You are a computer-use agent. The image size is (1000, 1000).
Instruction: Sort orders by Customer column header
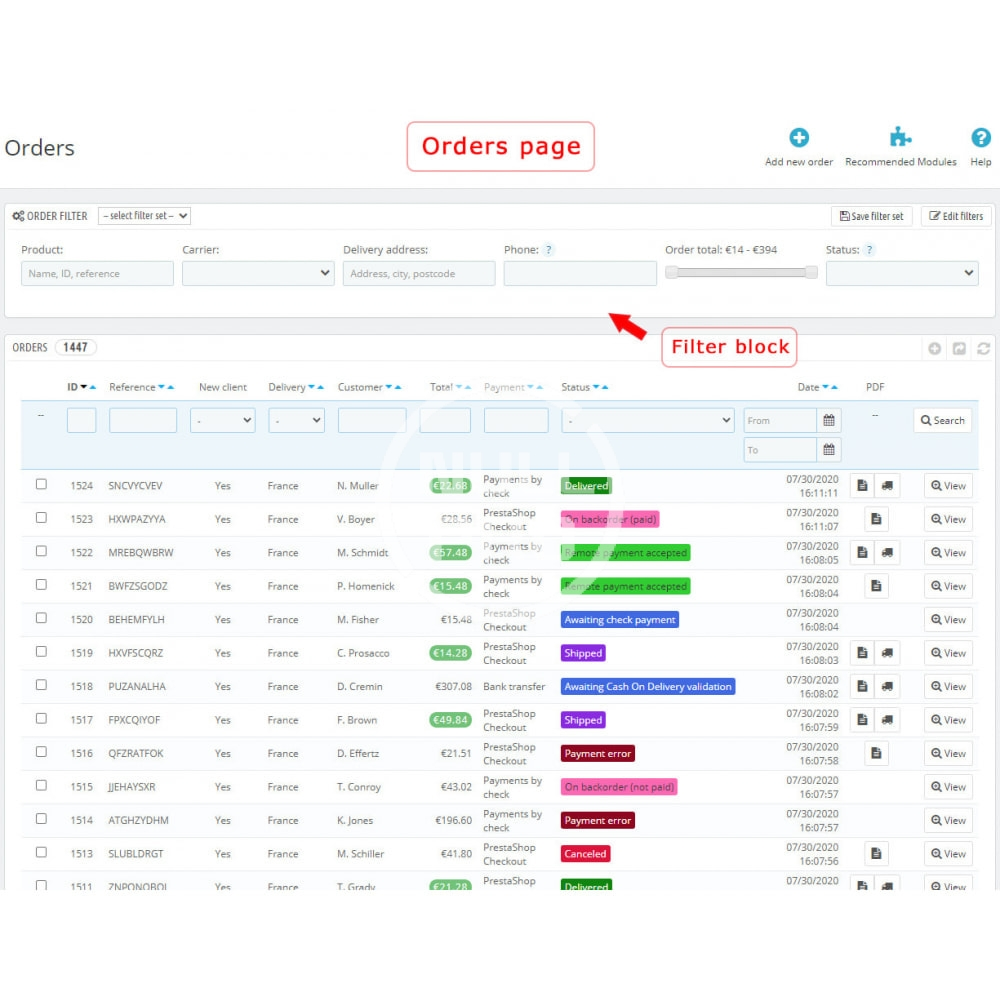click(x=360, y=387)
